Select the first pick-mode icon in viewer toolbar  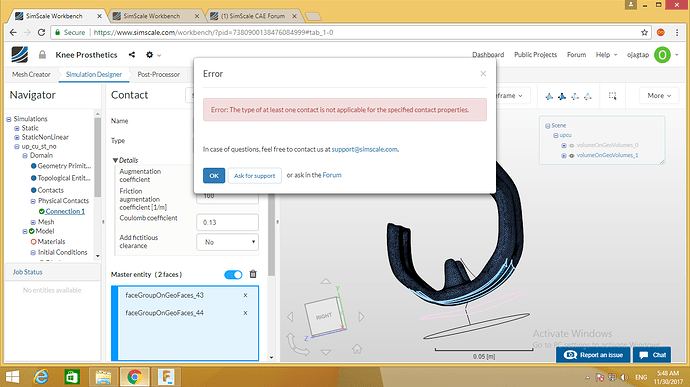549,96
